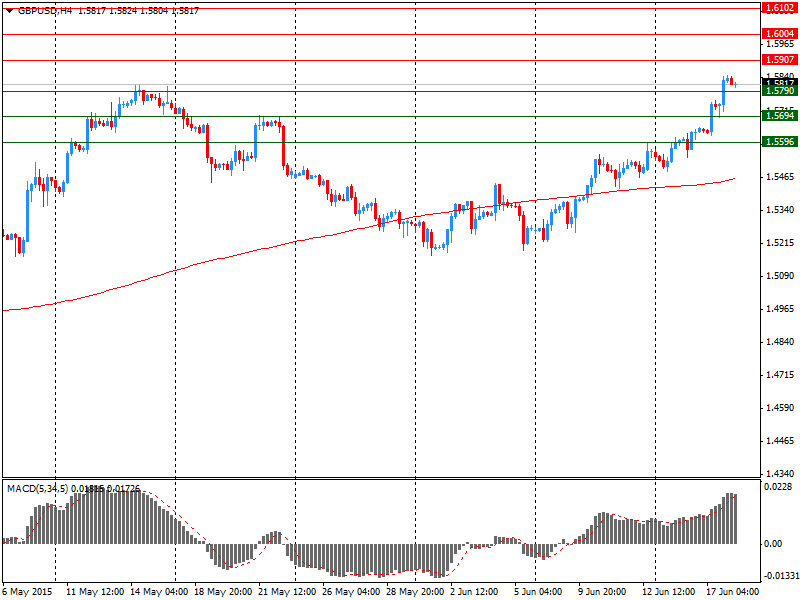Click the 1.4965 price scale value
The image size is (800, 600).
click(x=780, y=309)
